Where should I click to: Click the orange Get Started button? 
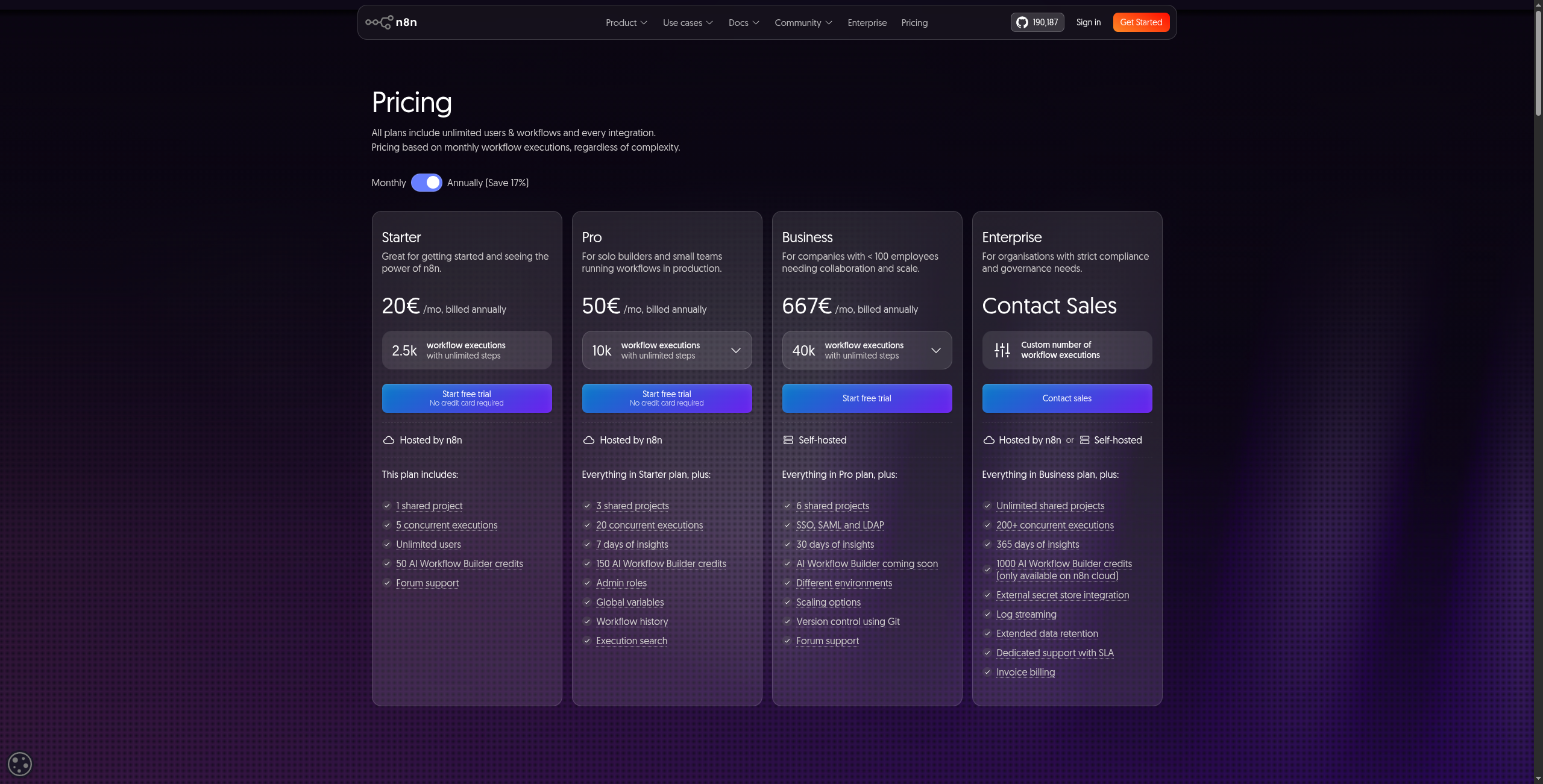point(1141,22)
